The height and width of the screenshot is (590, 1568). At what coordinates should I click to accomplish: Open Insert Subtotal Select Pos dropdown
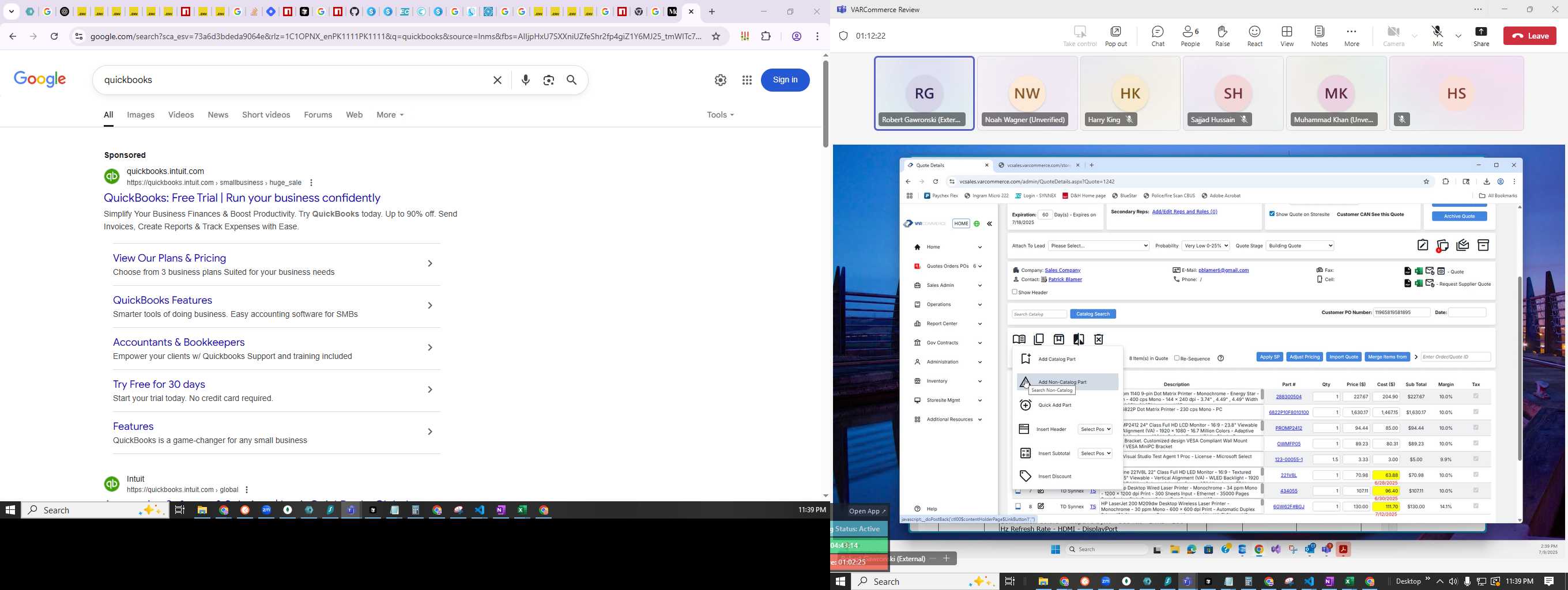pos(1095,453)
